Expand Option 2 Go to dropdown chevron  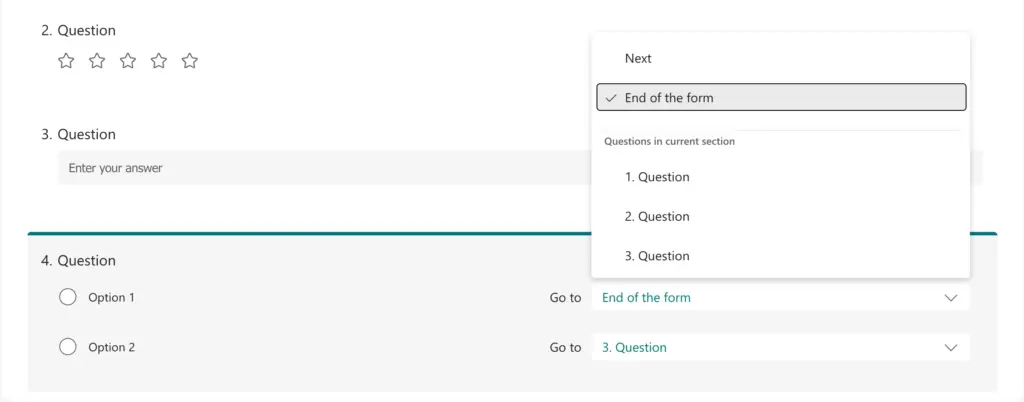[950, 348]
